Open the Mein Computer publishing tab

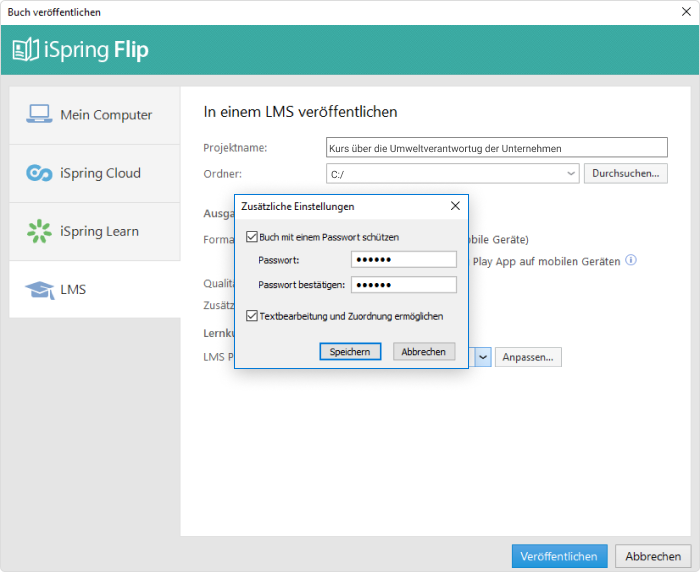(95, 115)
